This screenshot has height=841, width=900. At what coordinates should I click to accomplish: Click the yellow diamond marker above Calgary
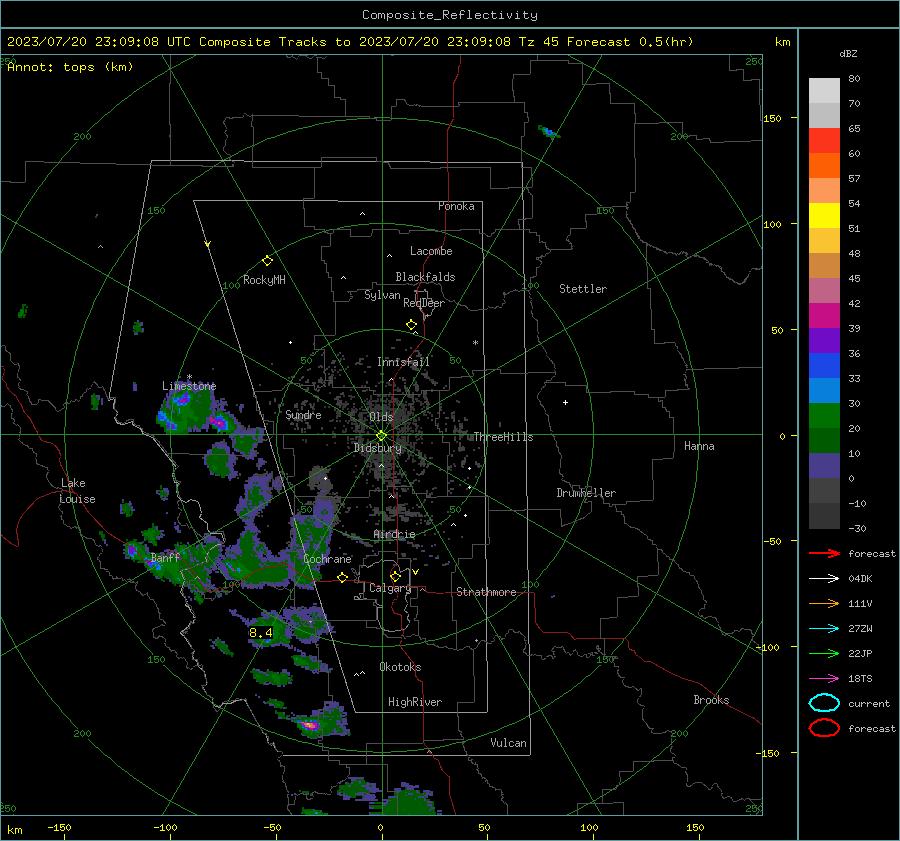tap(395, 576)
